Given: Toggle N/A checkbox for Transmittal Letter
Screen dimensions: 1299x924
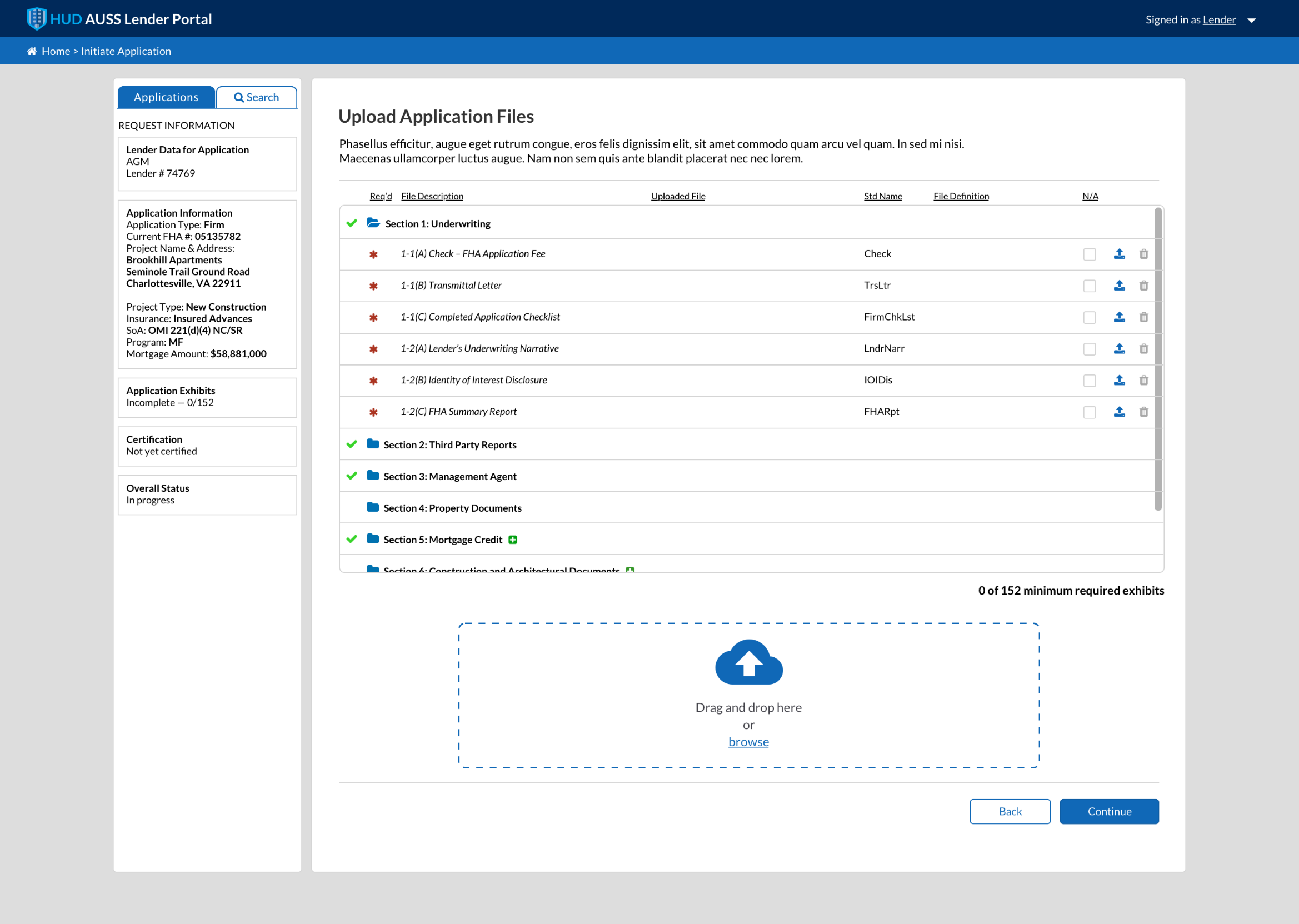Looking at the screenshot, I should coord(1089,286).
